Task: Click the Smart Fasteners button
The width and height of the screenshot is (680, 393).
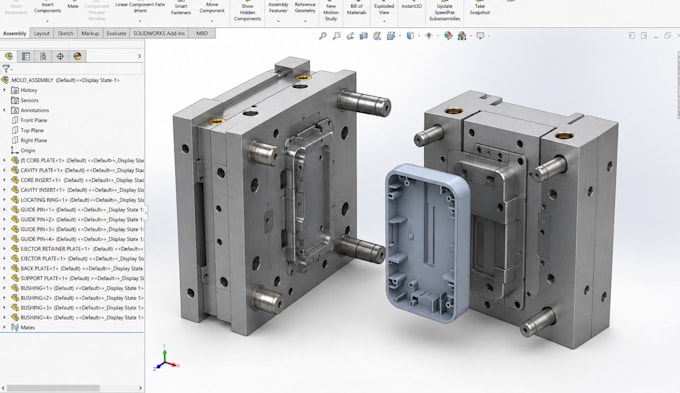Action: point(181,7)
